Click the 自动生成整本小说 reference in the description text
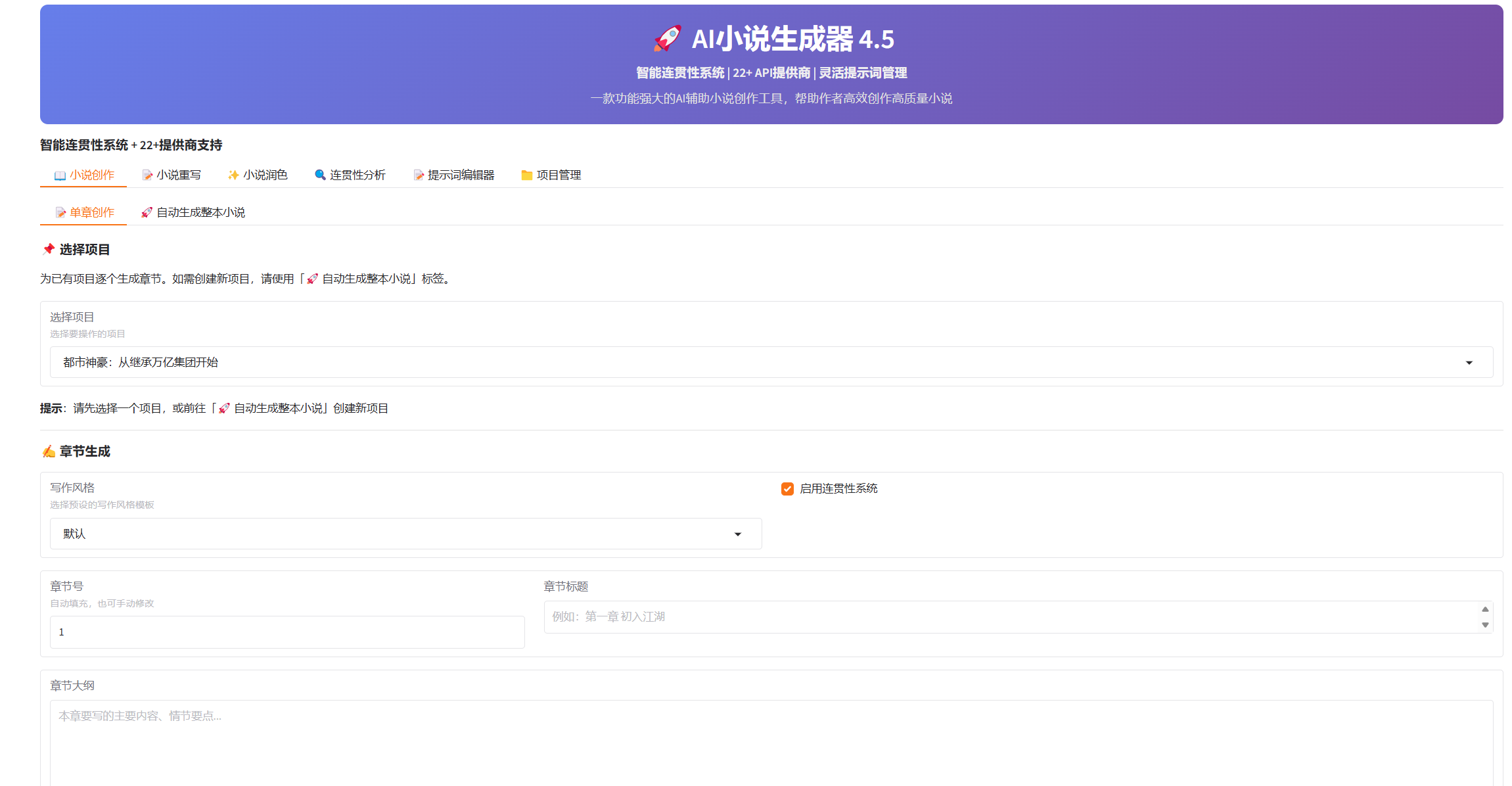 (x=367, y=279)
